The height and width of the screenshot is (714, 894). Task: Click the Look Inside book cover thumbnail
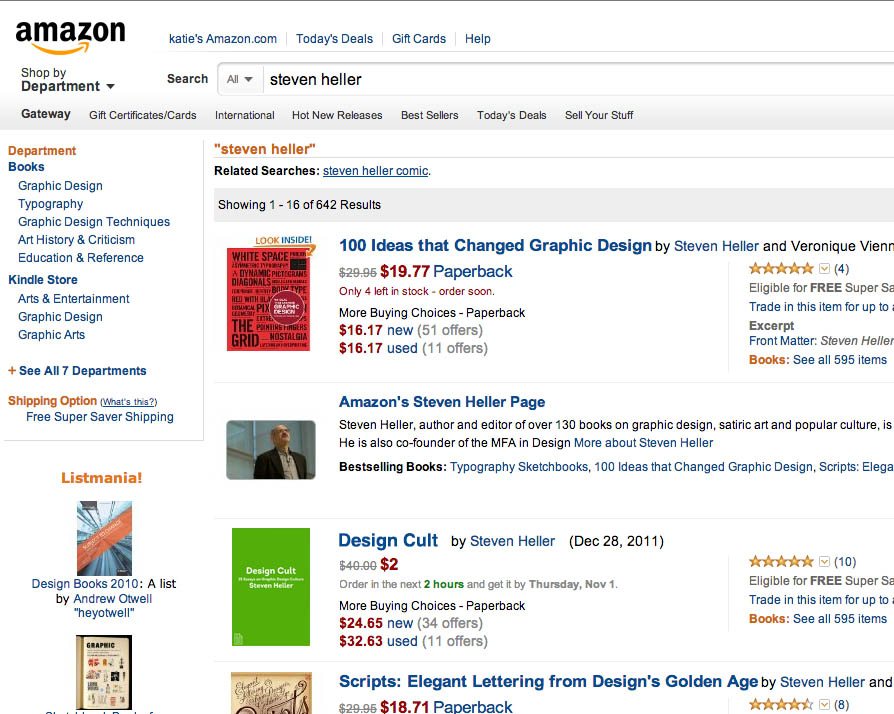tap(269, 298)
